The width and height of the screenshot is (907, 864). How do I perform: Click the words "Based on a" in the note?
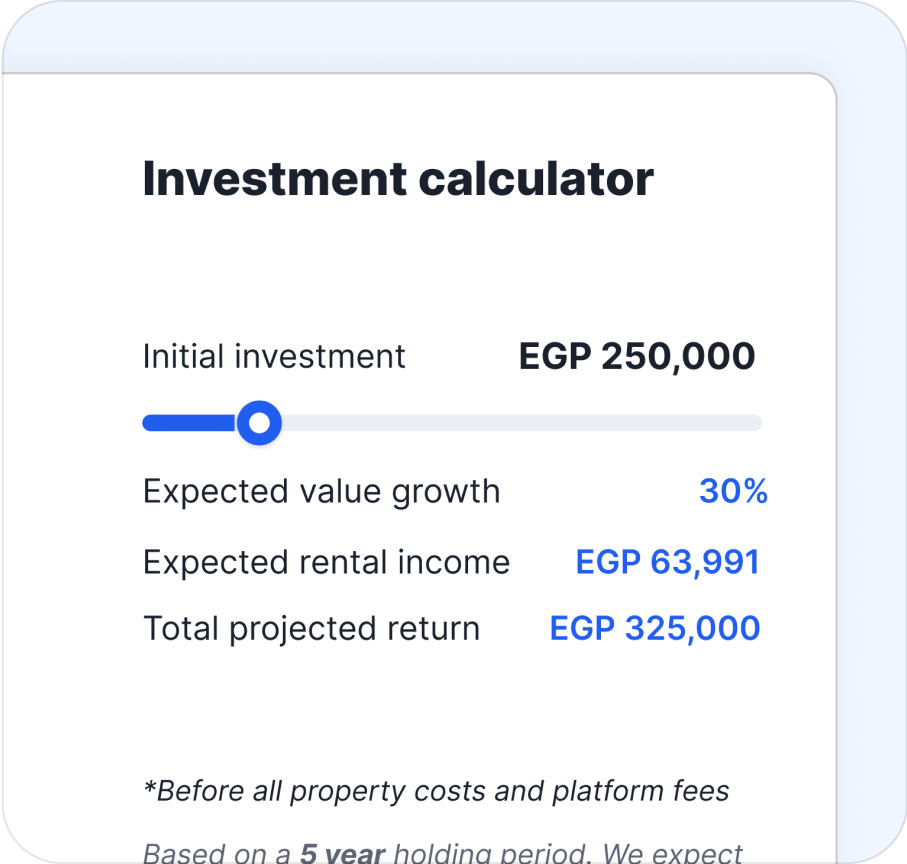pyautogui.click(x=217, y=853)
